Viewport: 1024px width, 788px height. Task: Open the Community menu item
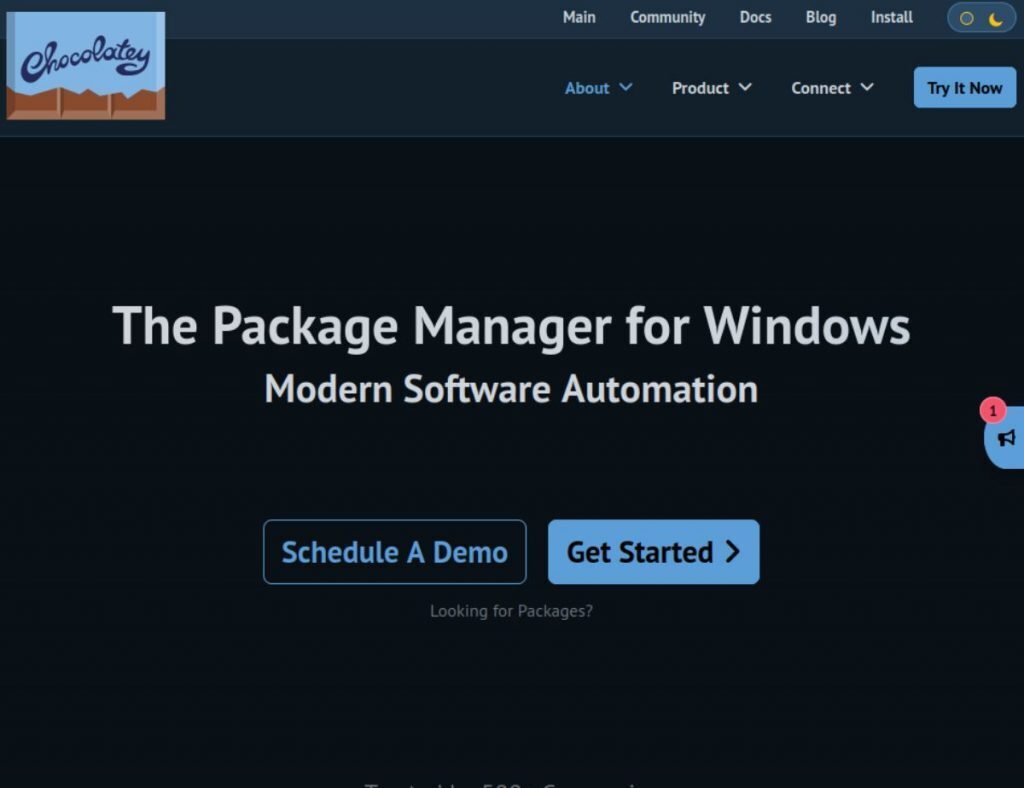pyautogui.click(x=667, y=17)
